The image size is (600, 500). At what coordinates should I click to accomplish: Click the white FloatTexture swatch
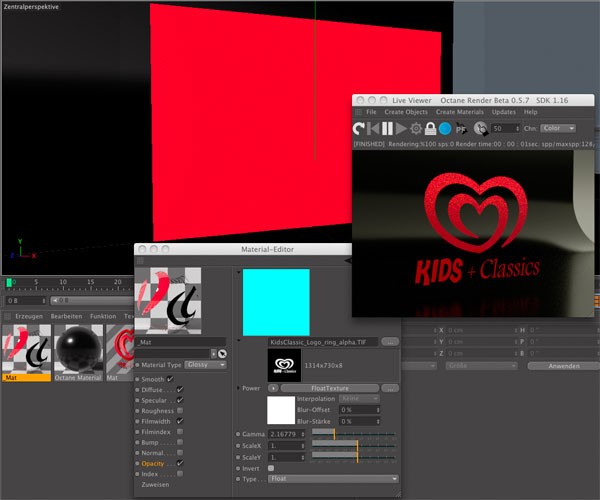click(x=281, y=410)
